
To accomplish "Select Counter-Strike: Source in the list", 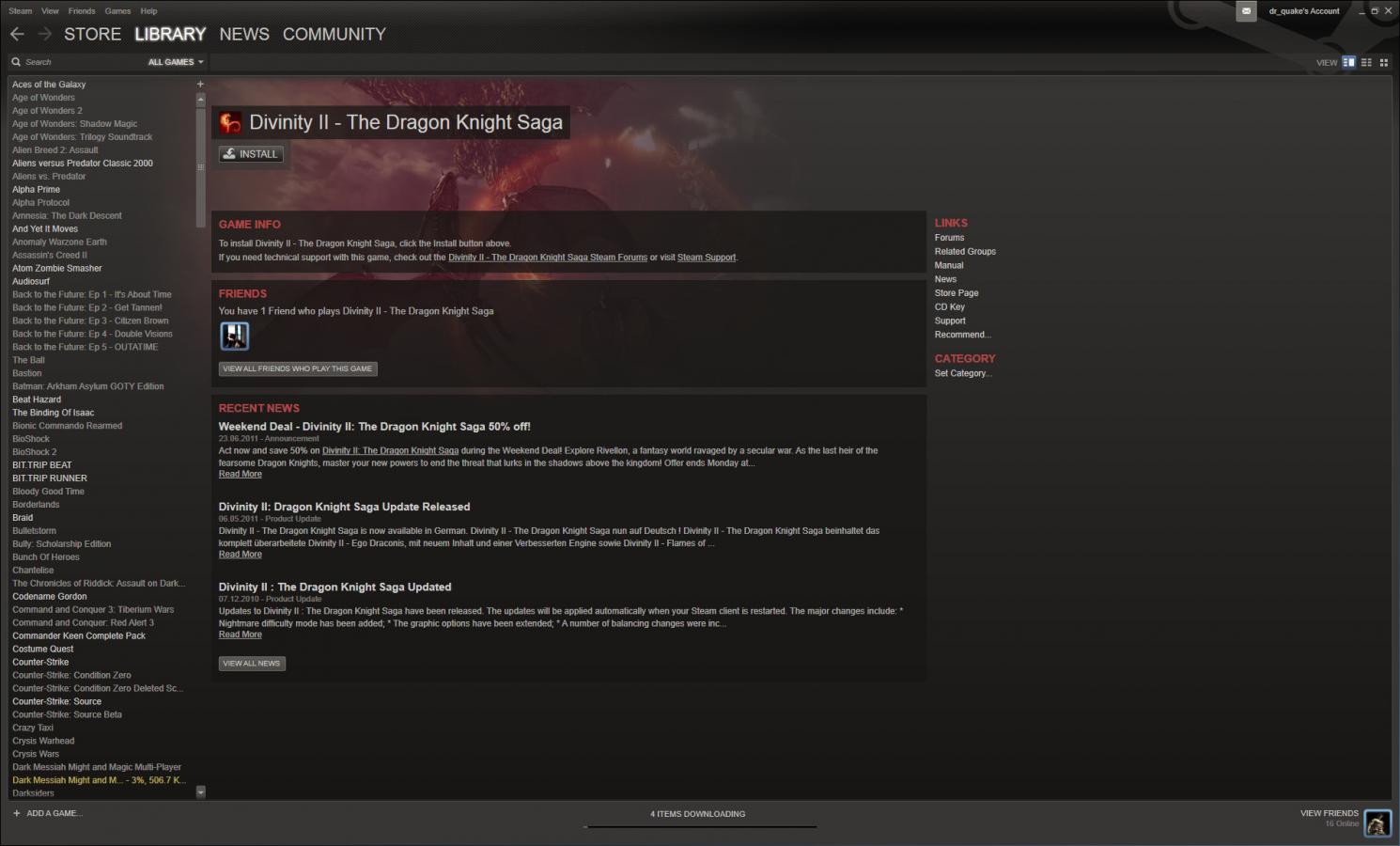I will click(56, 701).
